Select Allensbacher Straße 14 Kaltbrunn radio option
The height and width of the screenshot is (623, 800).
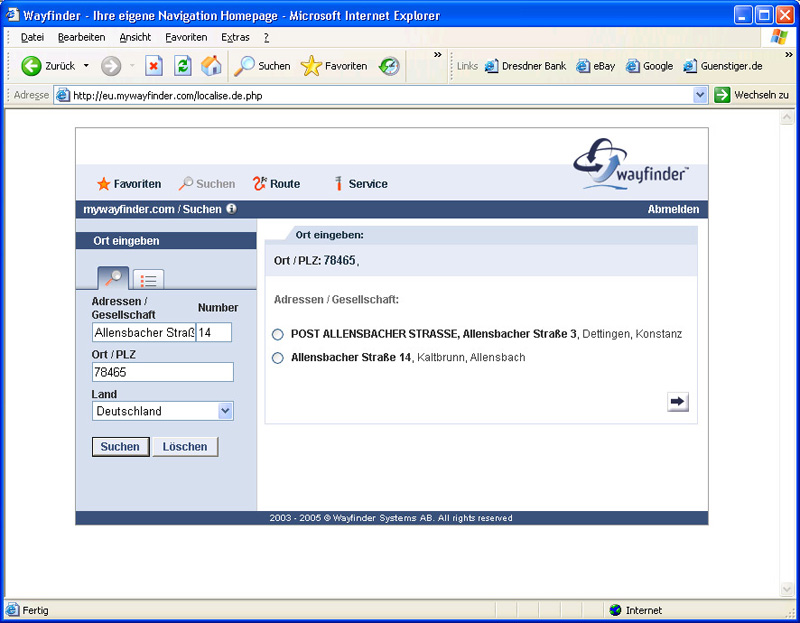278,358
